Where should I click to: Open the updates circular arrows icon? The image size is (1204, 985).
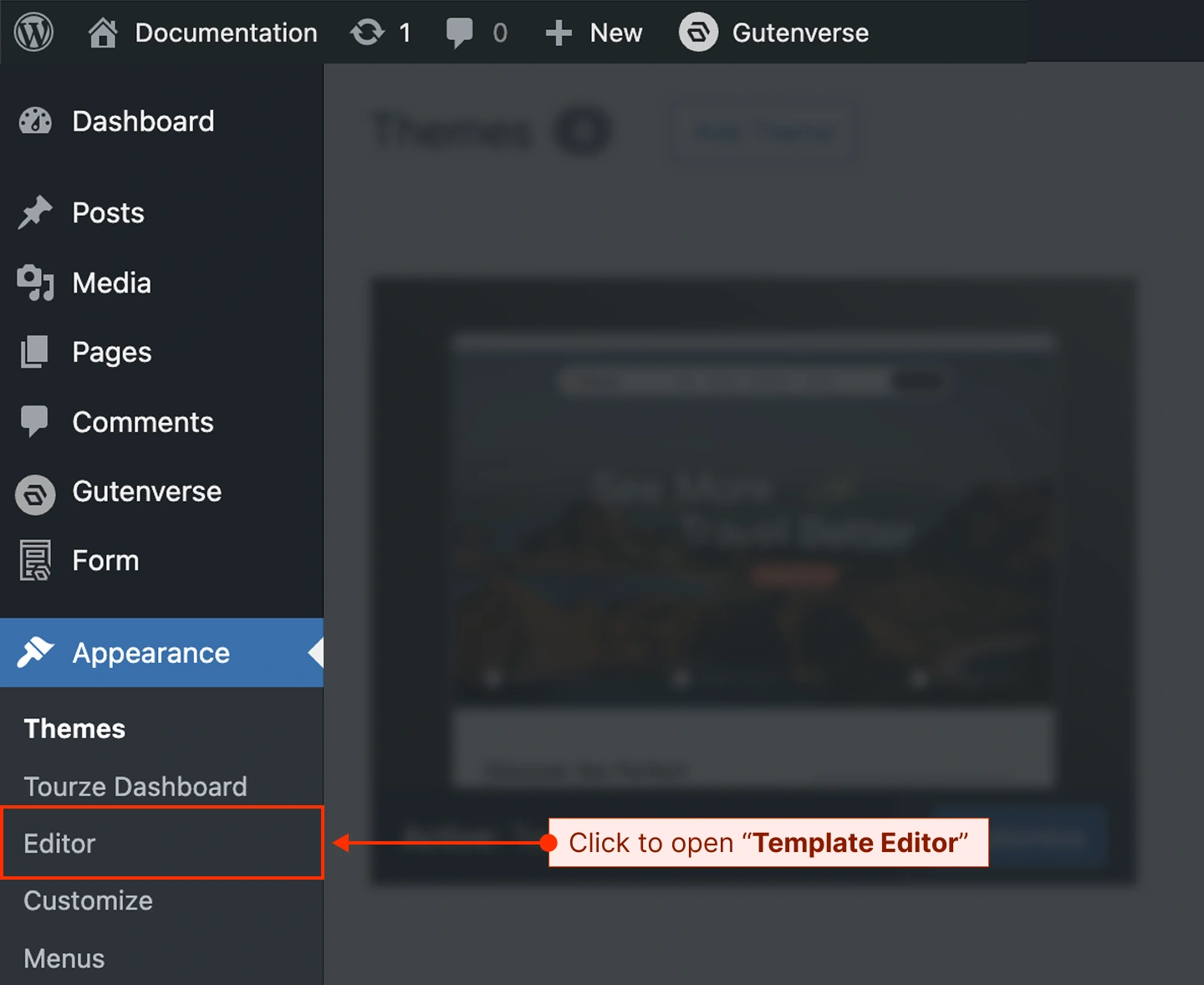point(367,33)
